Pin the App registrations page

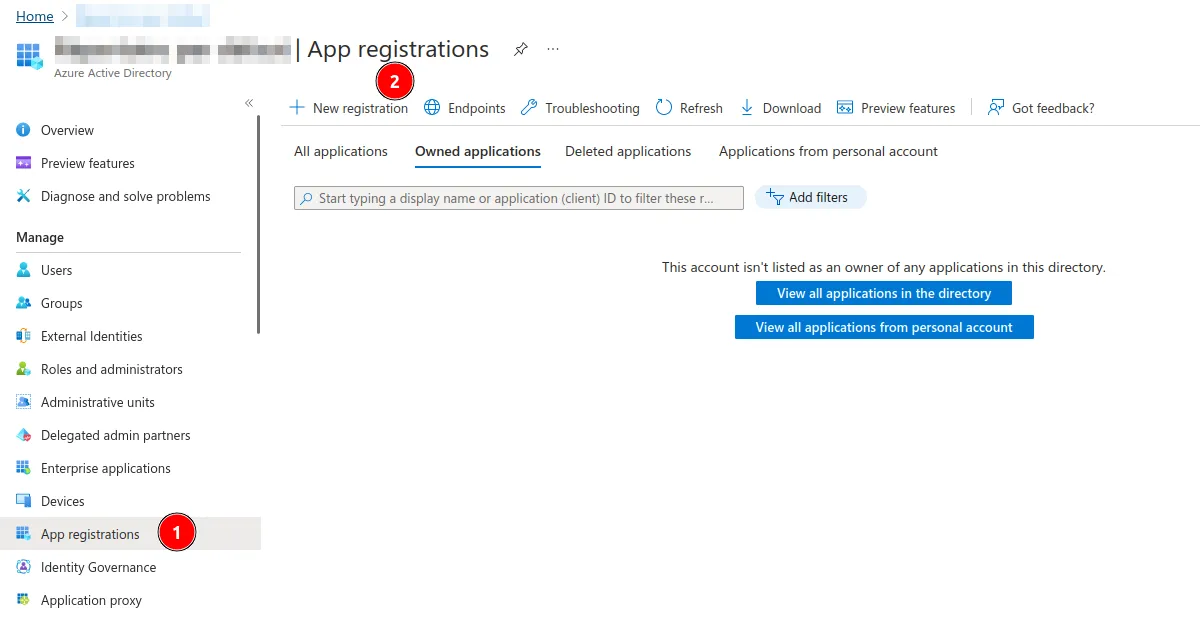click(x=520, y=49)
